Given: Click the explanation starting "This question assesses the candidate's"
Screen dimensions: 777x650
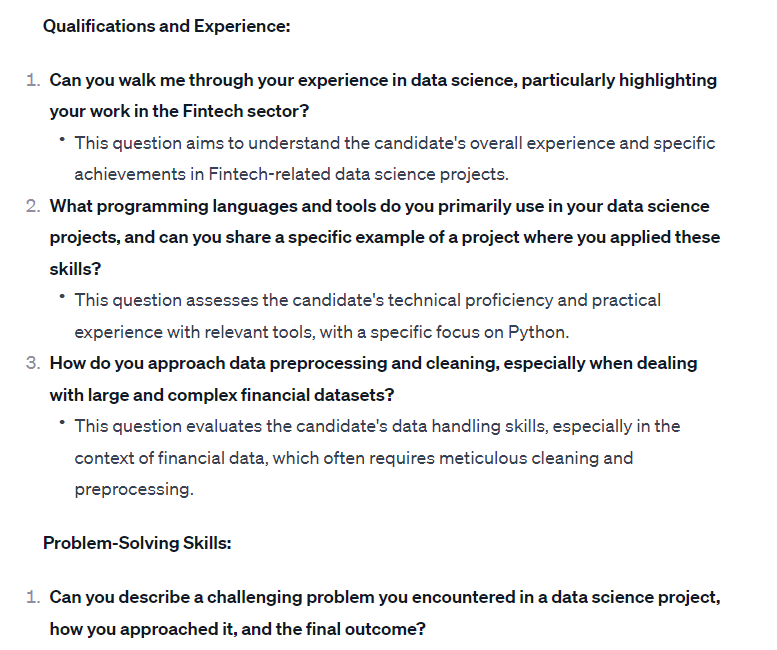Looking at the screenshot, I should click(x=367, y=300).
